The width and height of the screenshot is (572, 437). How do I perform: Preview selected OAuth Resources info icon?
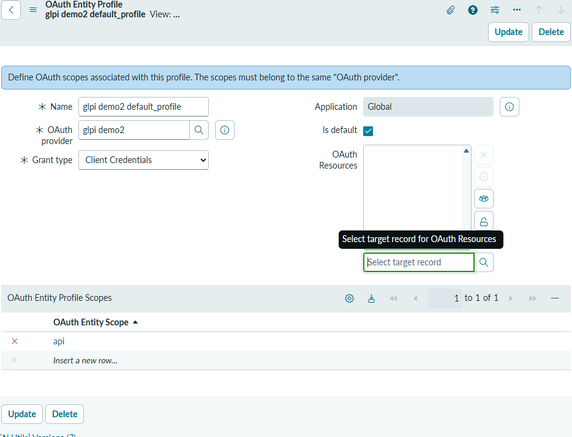coord(484,177)
